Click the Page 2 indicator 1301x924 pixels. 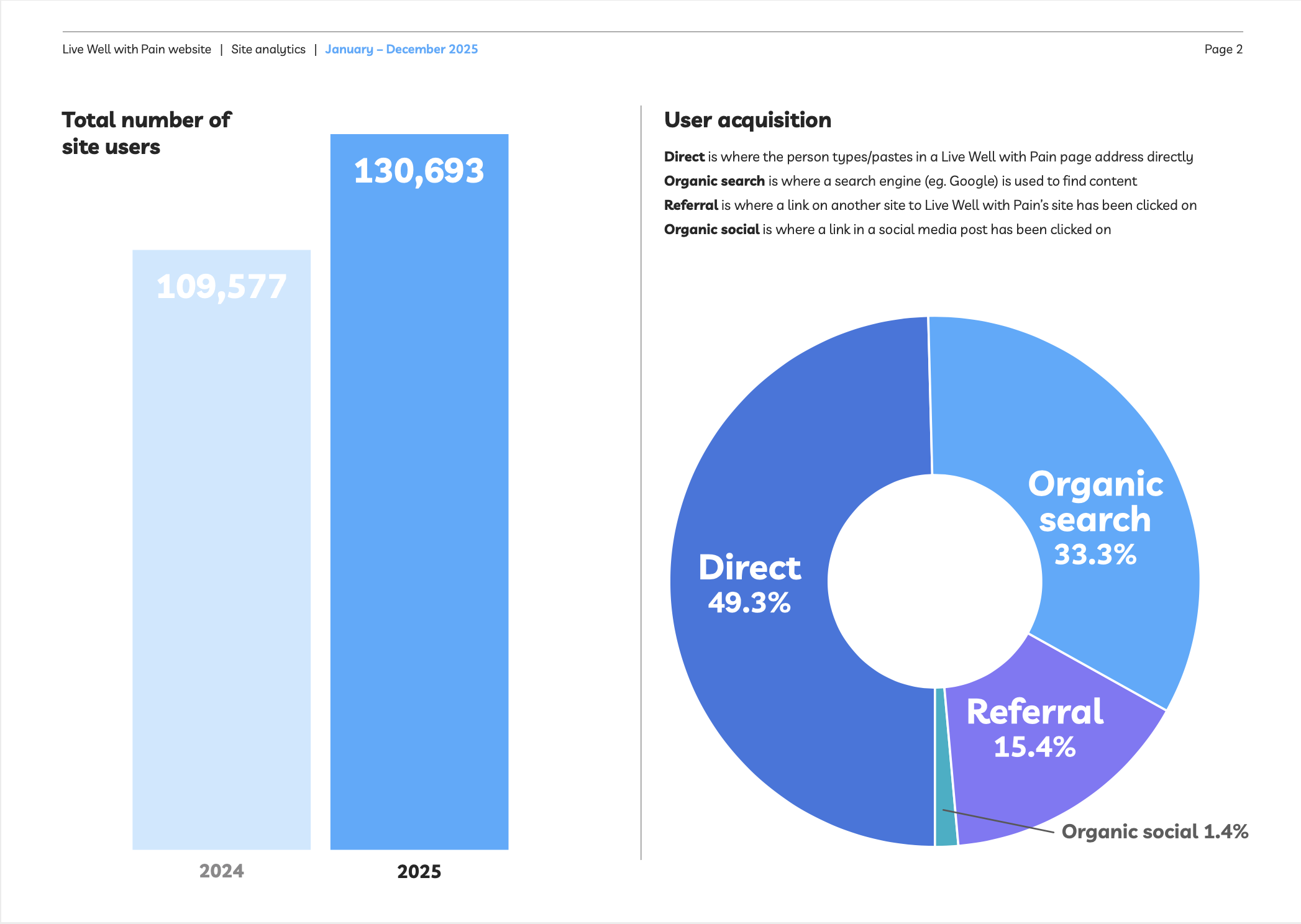(x=1223, y=49)
